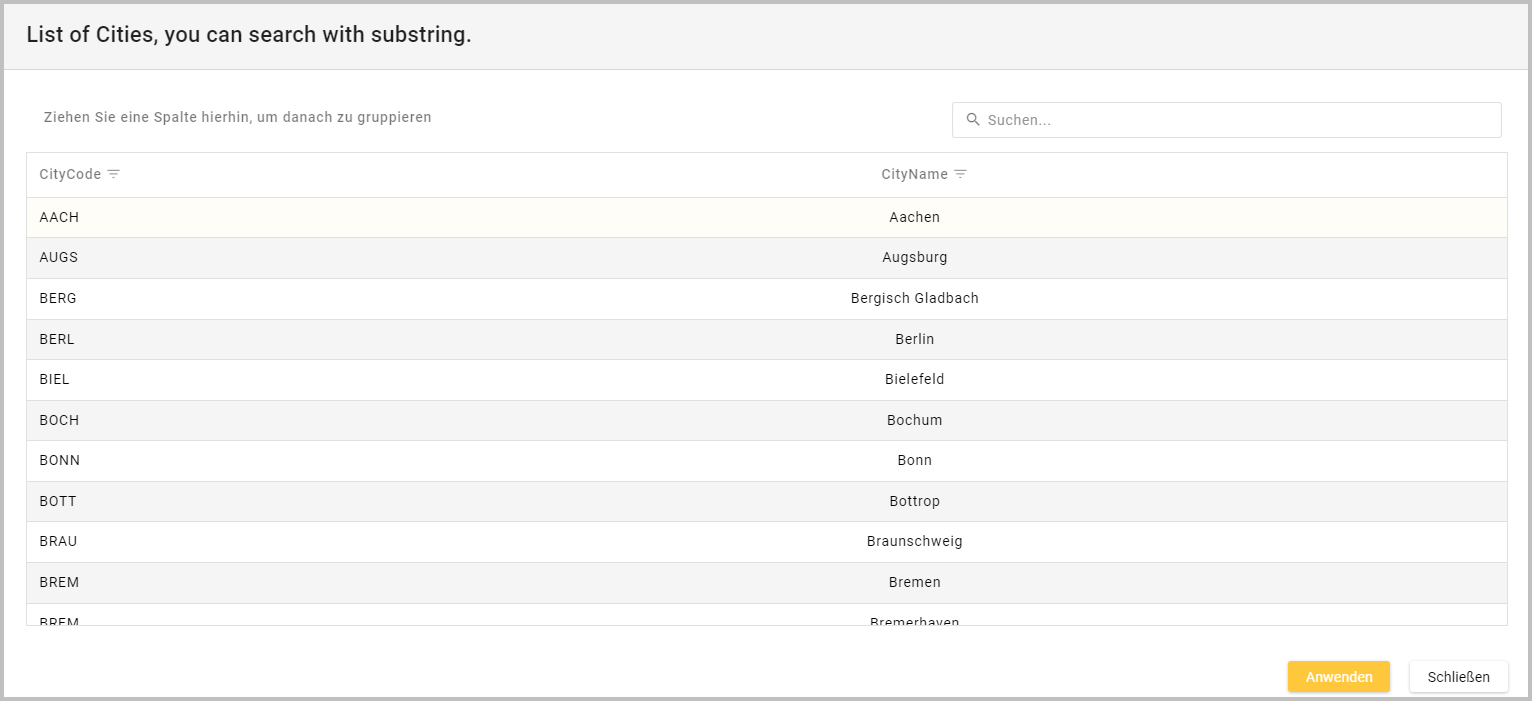Click the group panel drop area text
The height and width of the screenshot is (701, 1532).
pyautogui.click(x=237, y=117)
